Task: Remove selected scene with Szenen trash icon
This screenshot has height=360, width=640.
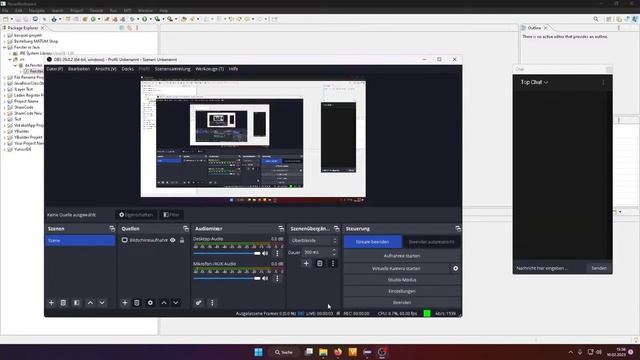Action: (63, 303)
